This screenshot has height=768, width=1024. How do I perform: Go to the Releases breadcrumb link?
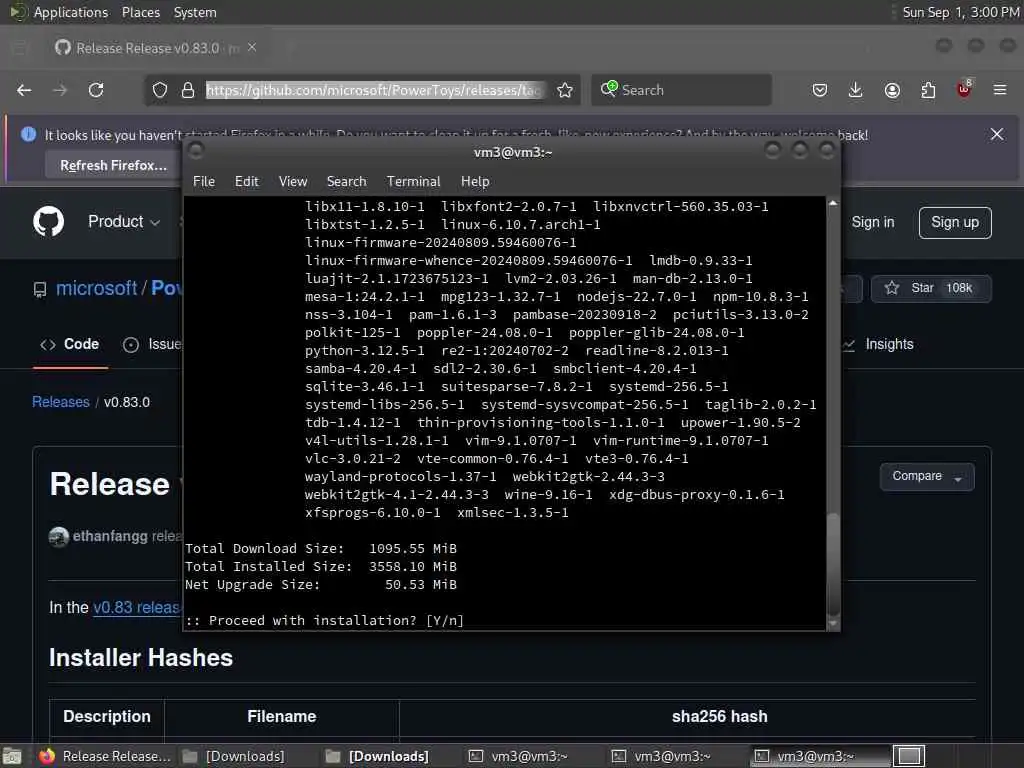coord(61,402)
